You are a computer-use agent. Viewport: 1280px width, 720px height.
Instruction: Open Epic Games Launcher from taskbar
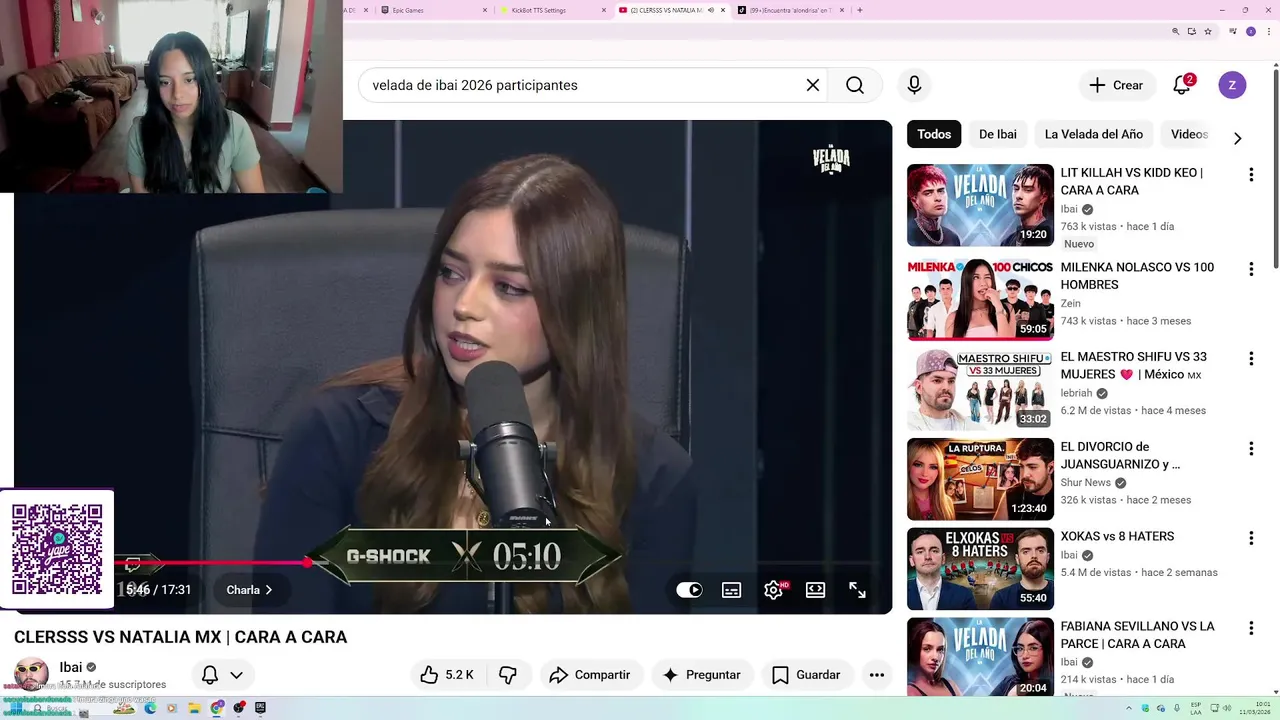(x=260, y=709)
